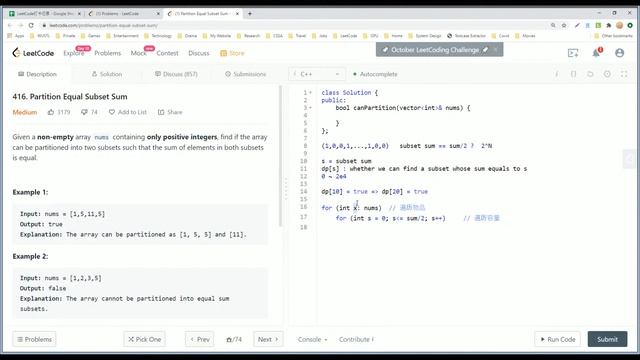Fold code at line 3 arrow
This screenshot has width=640, height=360.
311,108
